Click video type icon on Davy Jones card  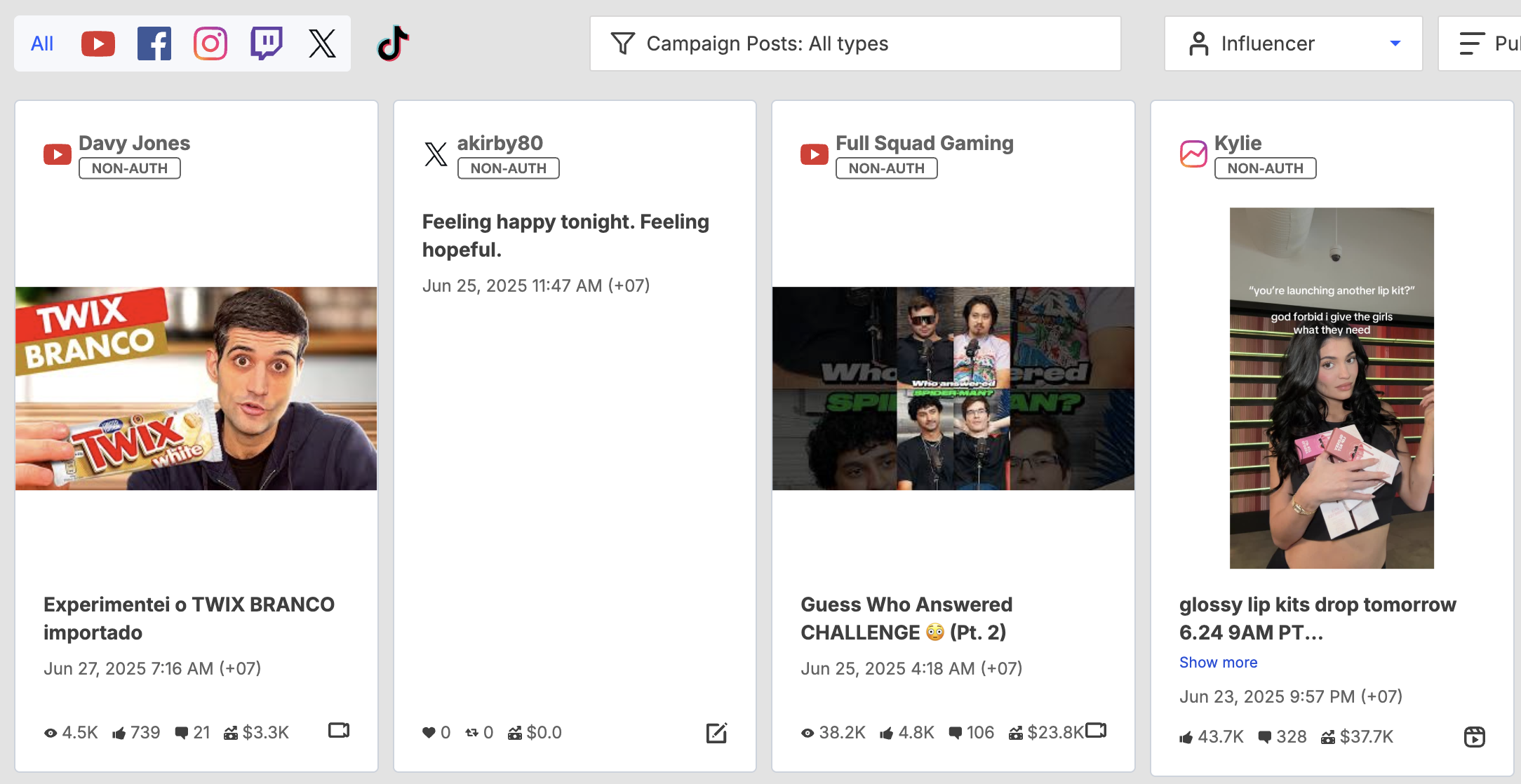339,731
